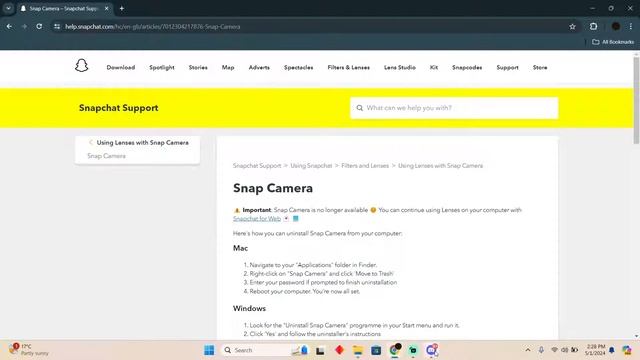This screenshot has width=640, height=360.
Task: Show hidden system tray icons
Action: pyautogui.click(x=528, y=350)
